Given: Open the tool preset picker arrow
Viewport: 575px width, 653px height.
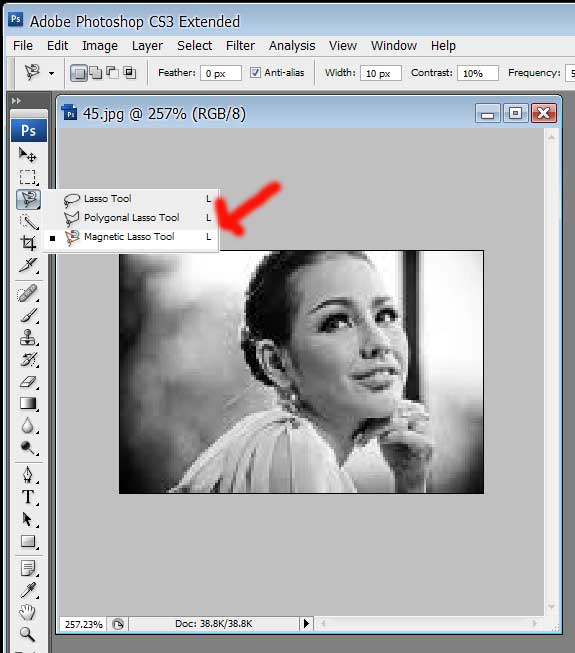Looking at the screenshot, I should coord(51,74).
